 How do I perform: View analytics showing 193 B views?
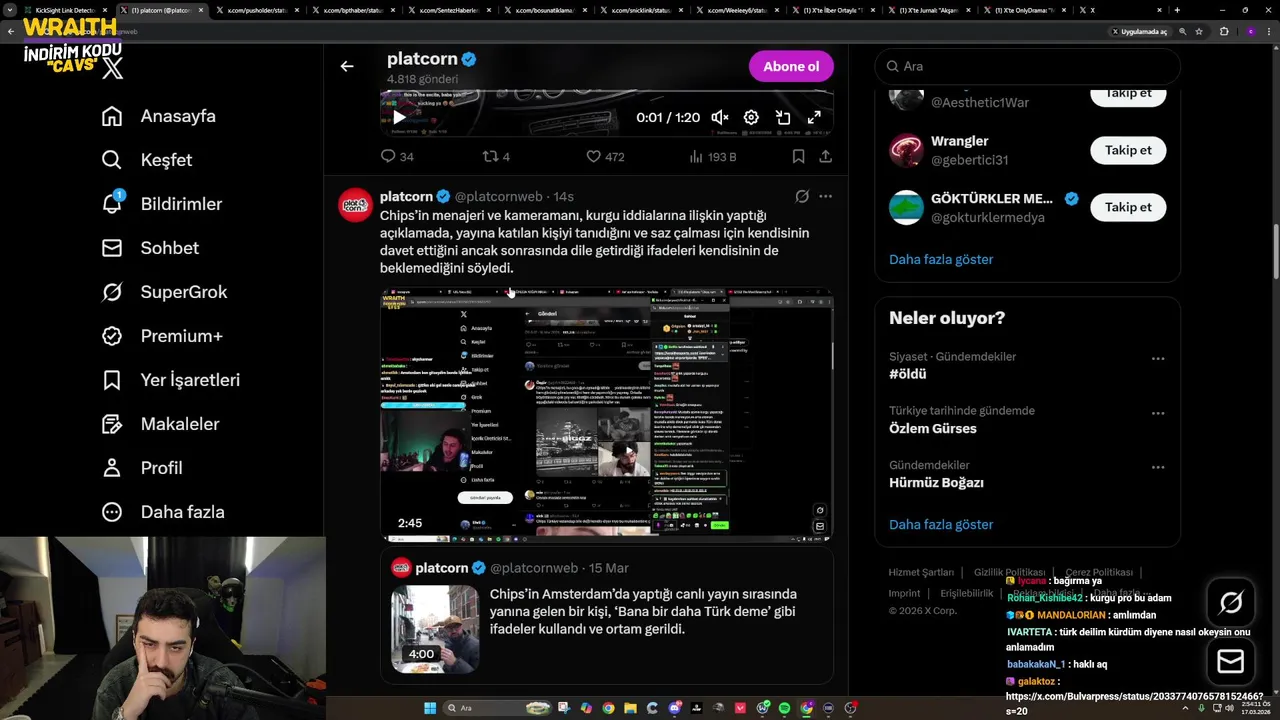[x=713, y=156]
